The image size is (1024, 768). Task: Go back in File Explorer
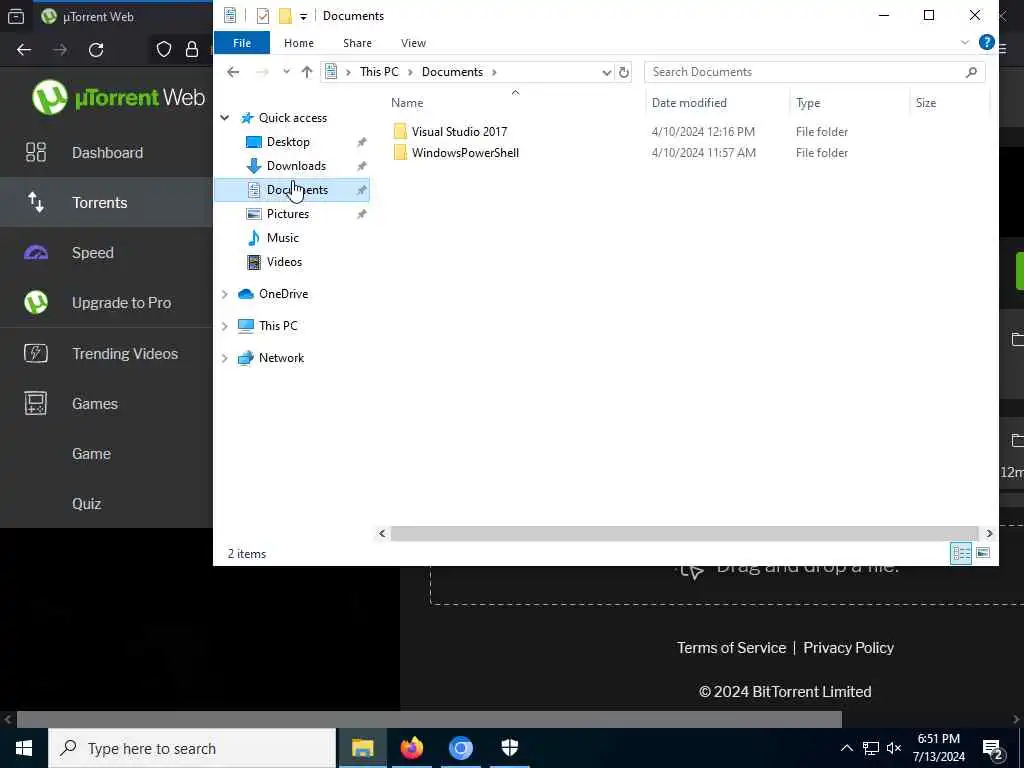tap(233, 72)
